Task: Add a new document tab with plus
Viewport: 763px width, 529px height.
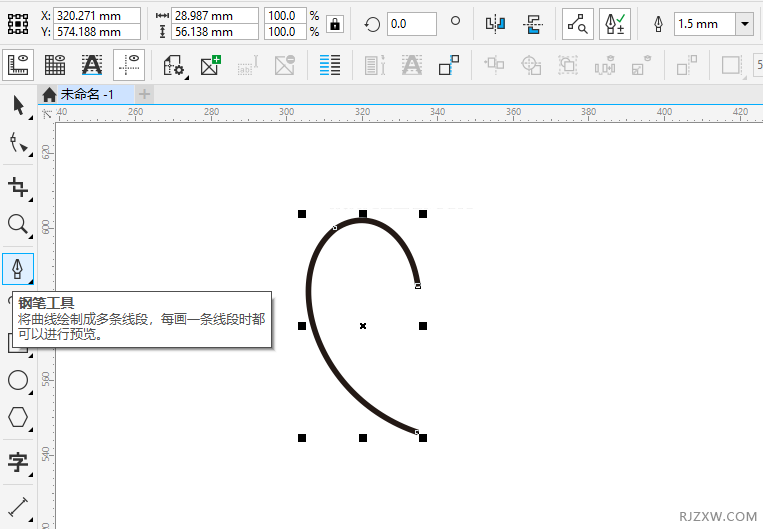Action: click(x=144, y=94)
